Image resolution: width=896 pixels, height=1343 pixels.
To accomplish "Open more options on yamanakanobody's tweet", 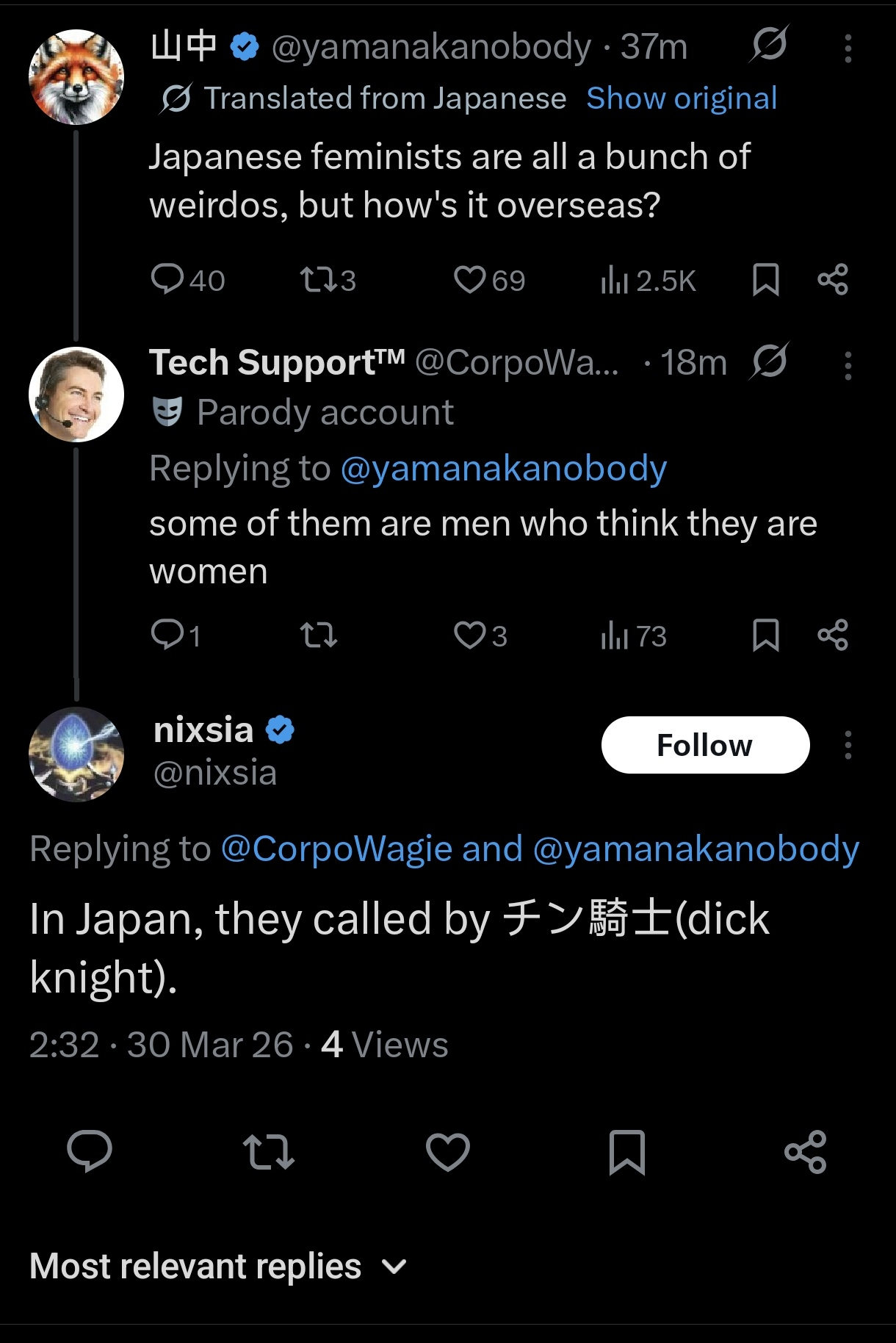I will coord(848,48).
